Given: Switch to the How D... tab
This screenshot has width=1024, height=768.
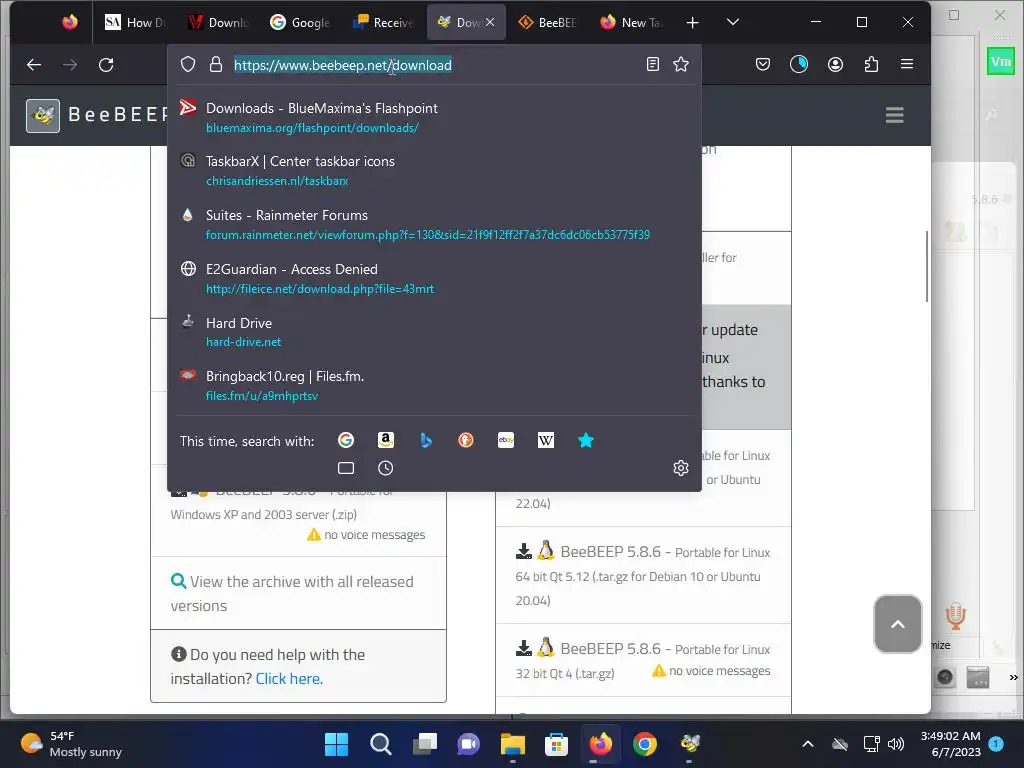Looking at the screenshot, I should [x=135, y=22].
